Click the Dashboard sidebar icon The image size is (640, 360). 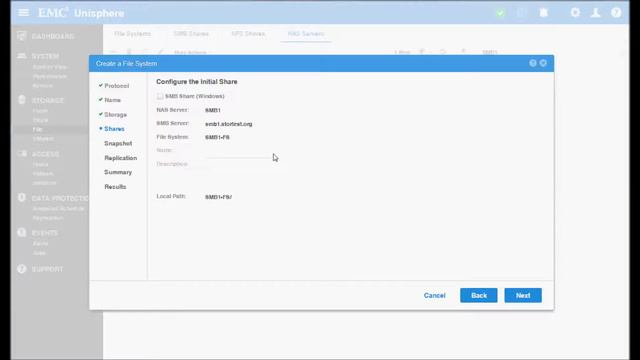click(22, 36)
